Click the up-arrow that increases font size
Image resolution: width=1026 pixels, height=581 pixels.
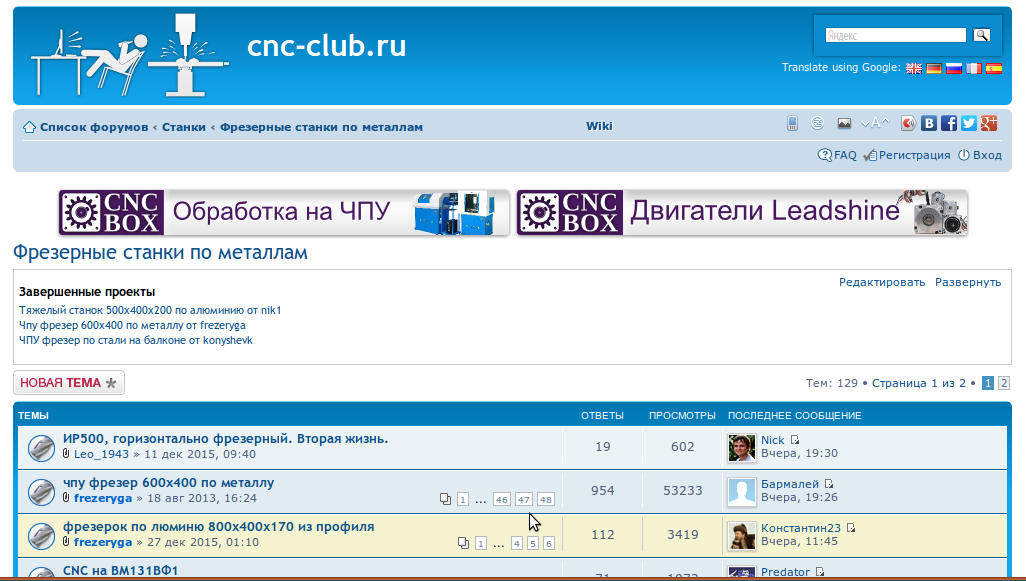point(885,122)
